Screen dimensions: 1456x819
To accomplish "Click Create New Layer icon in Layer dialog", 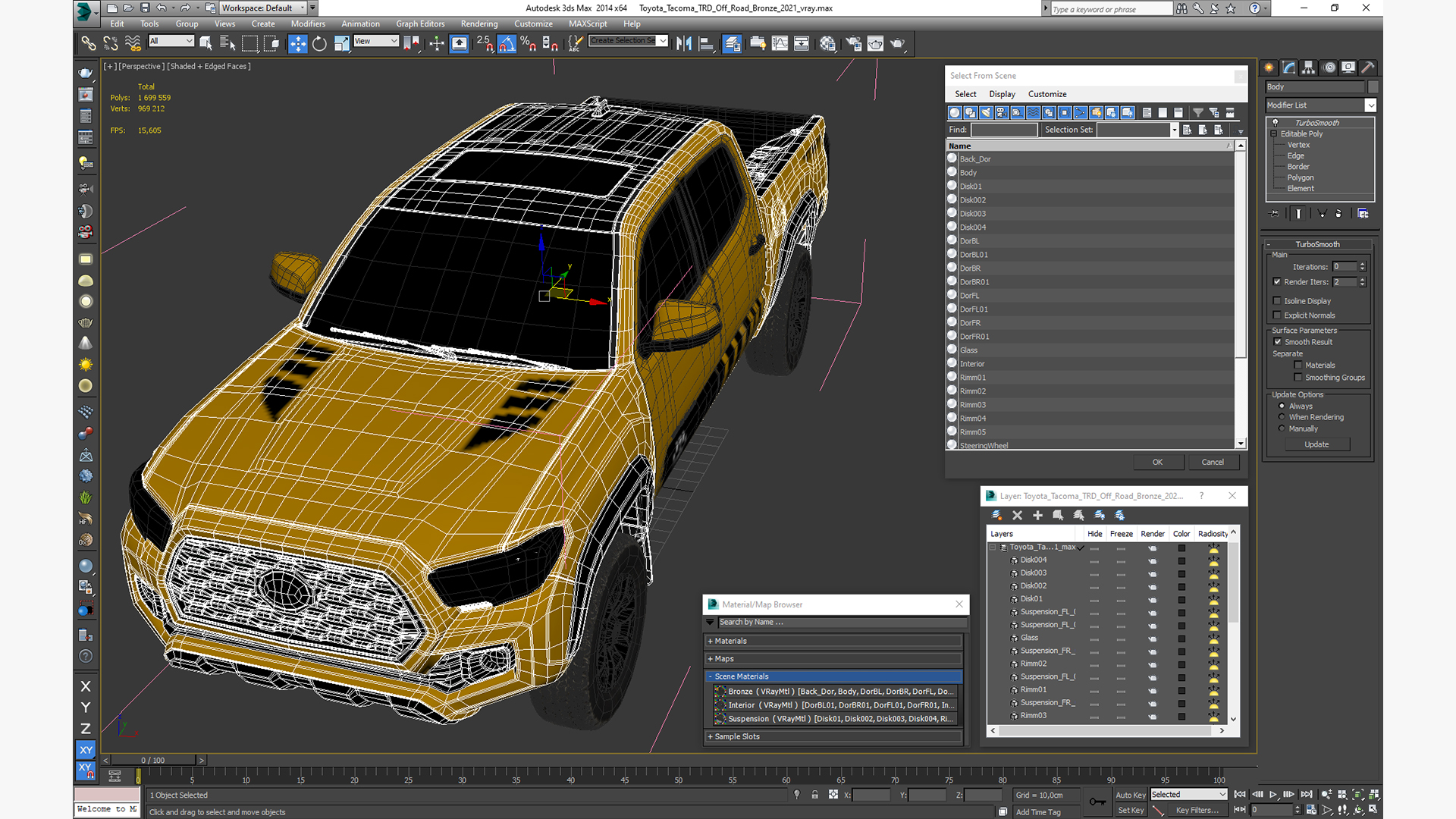I will (x=996, y=515).
